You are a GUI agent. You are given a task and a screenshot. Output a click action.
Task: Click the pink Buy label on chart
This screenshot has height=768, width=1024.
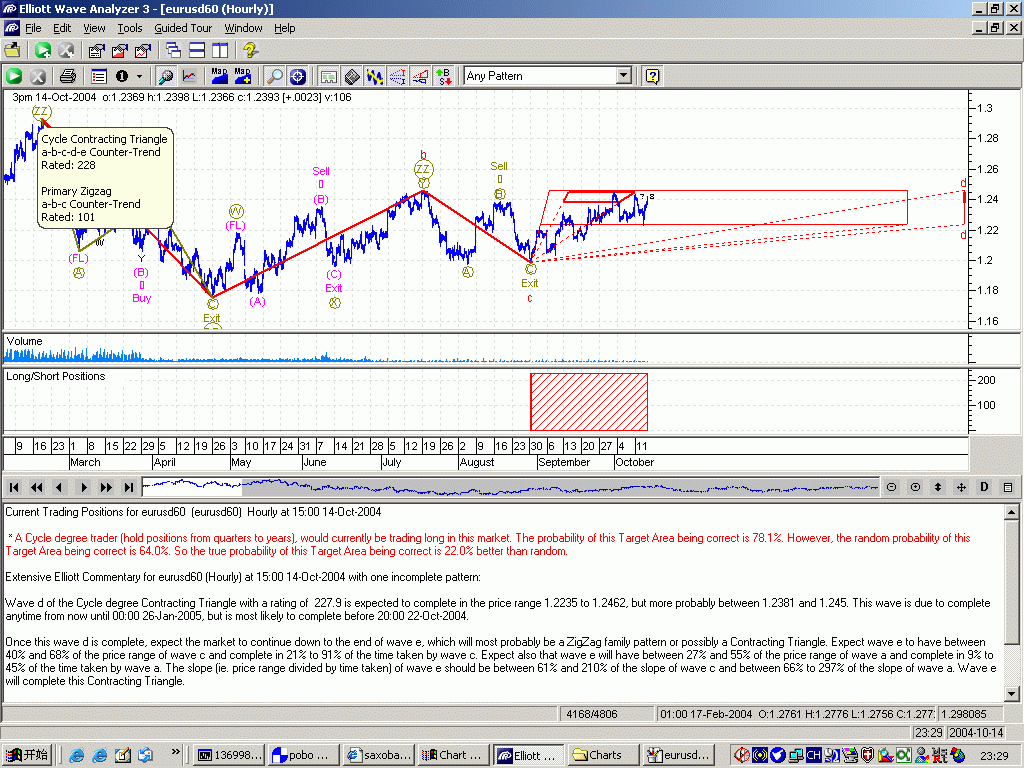pyautogui.click(x=142, y=298)
